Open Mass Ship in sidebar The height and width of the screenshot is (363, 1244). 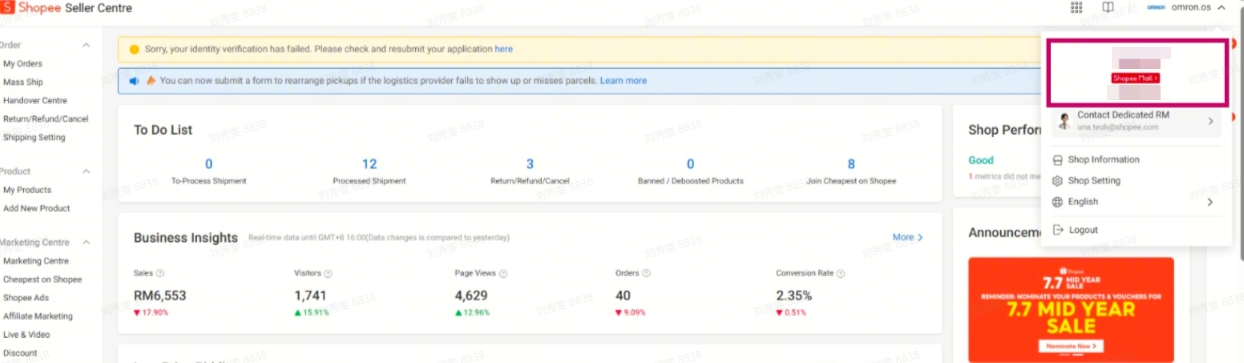click(x=23, y=82)
